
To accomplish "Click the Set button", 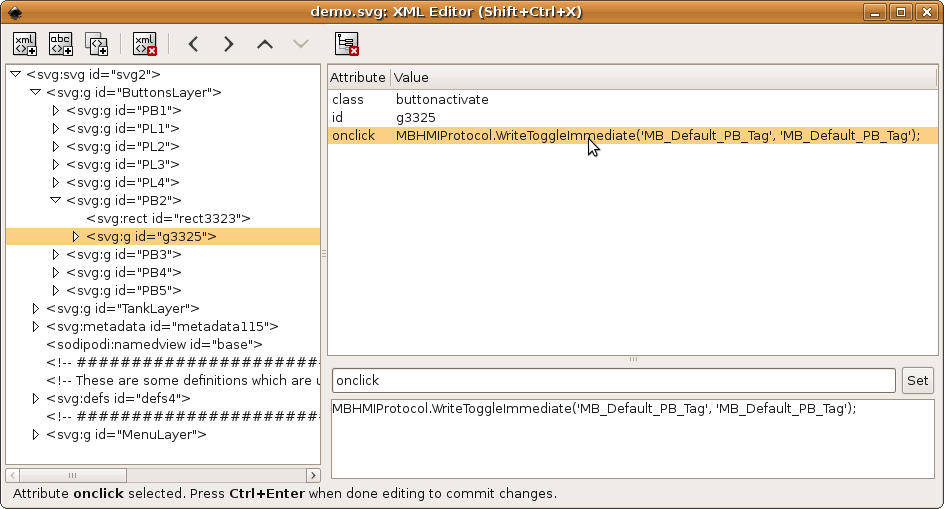I will (x=918, y=381).
